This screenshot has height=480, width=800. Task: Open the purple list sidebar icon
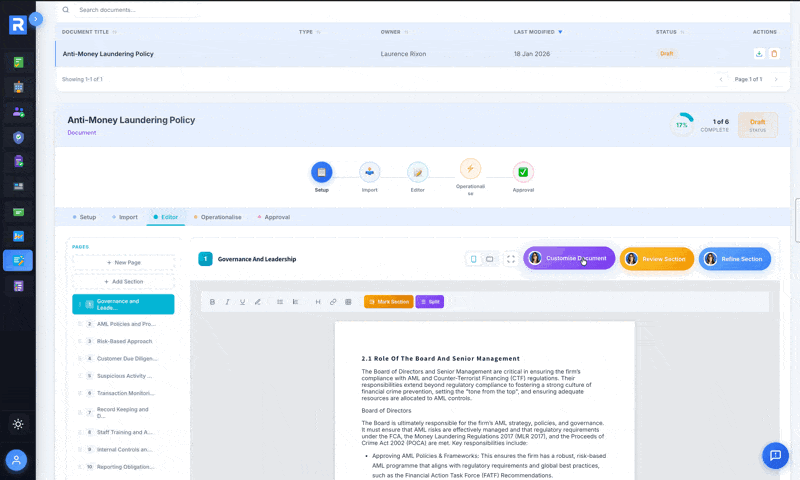tap(18, 286)
